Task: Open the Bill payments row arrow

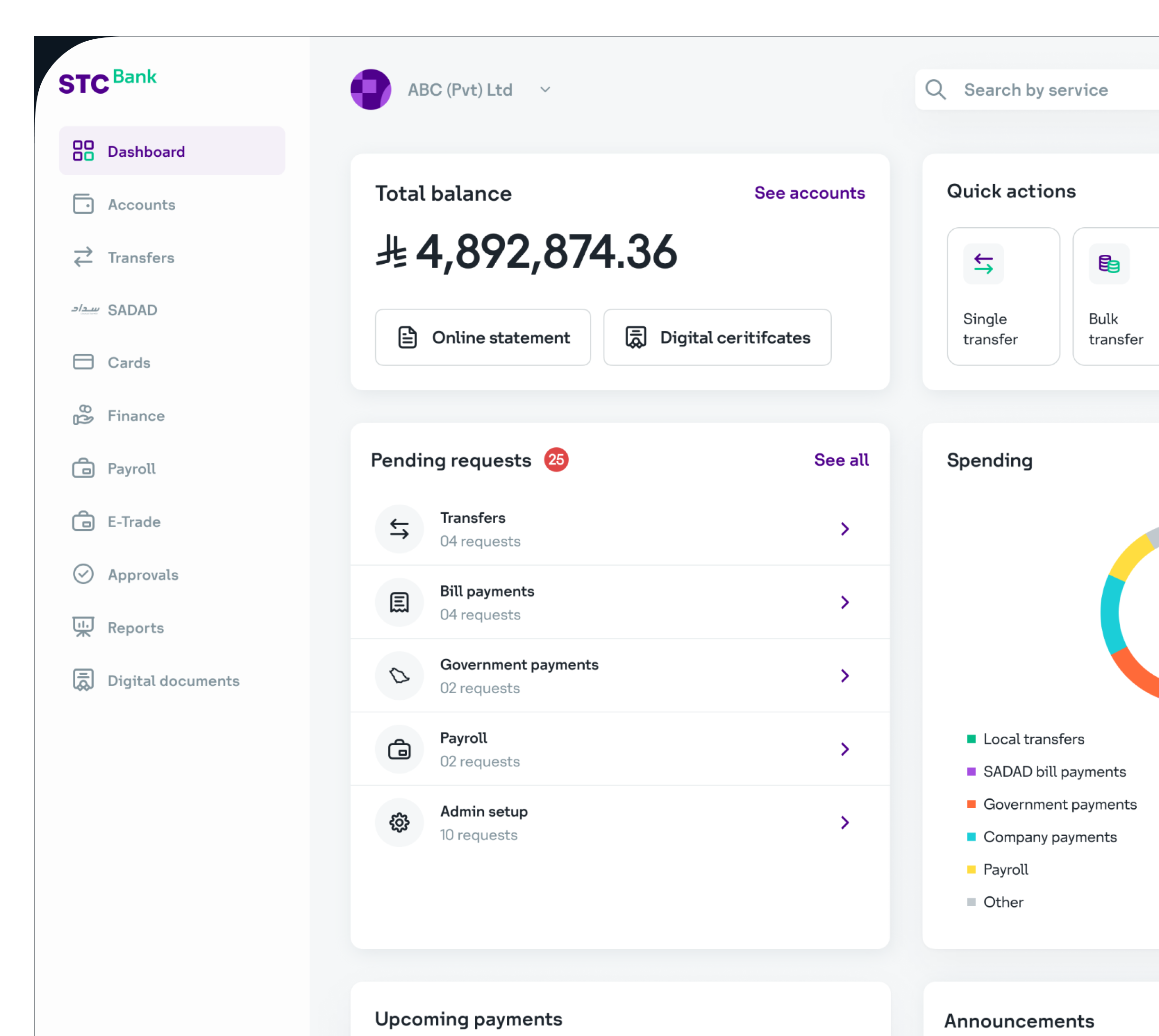Action: click(845, 602)
